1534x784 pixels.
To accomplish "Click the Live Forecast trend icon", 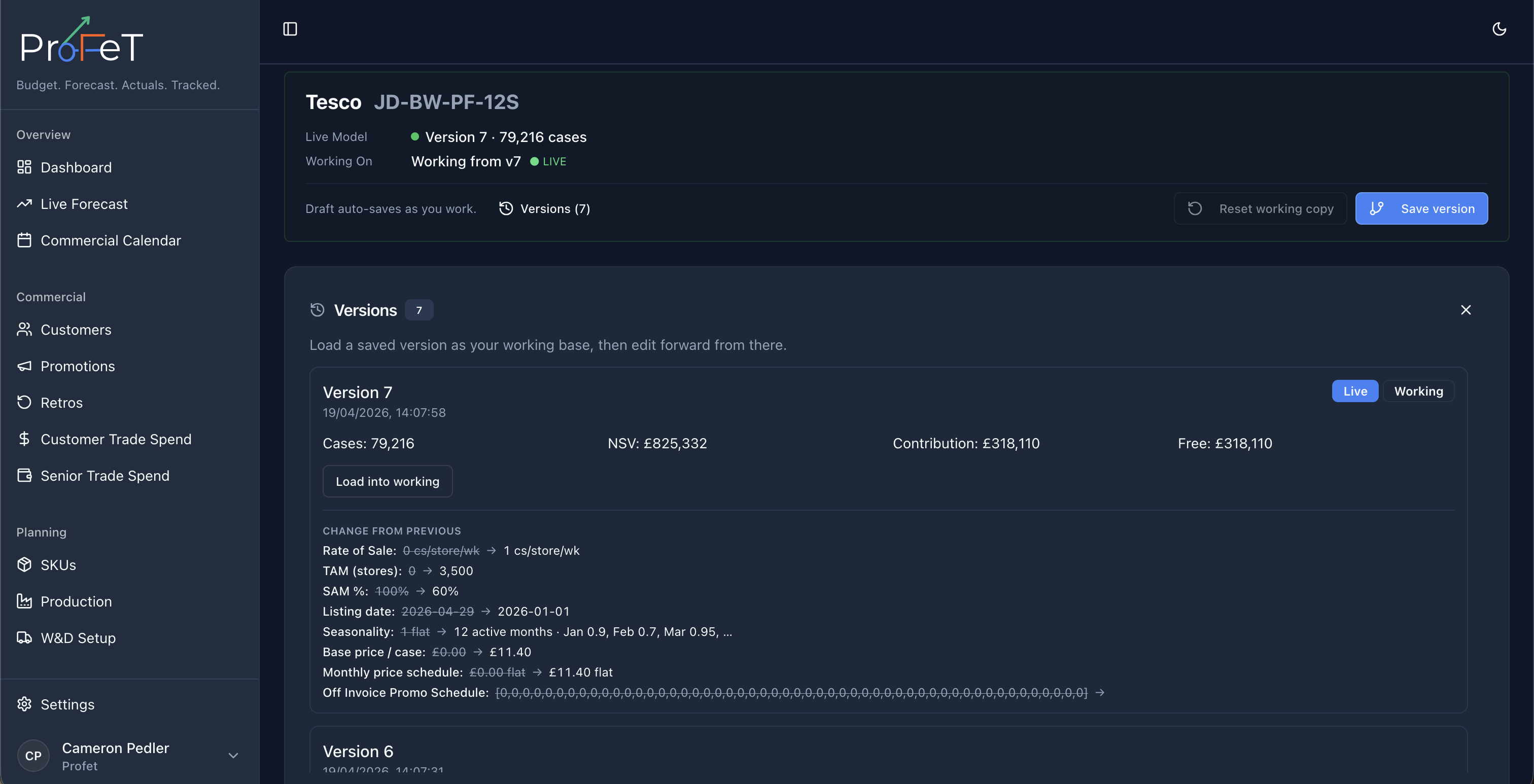I will click(x=24, y=203).
